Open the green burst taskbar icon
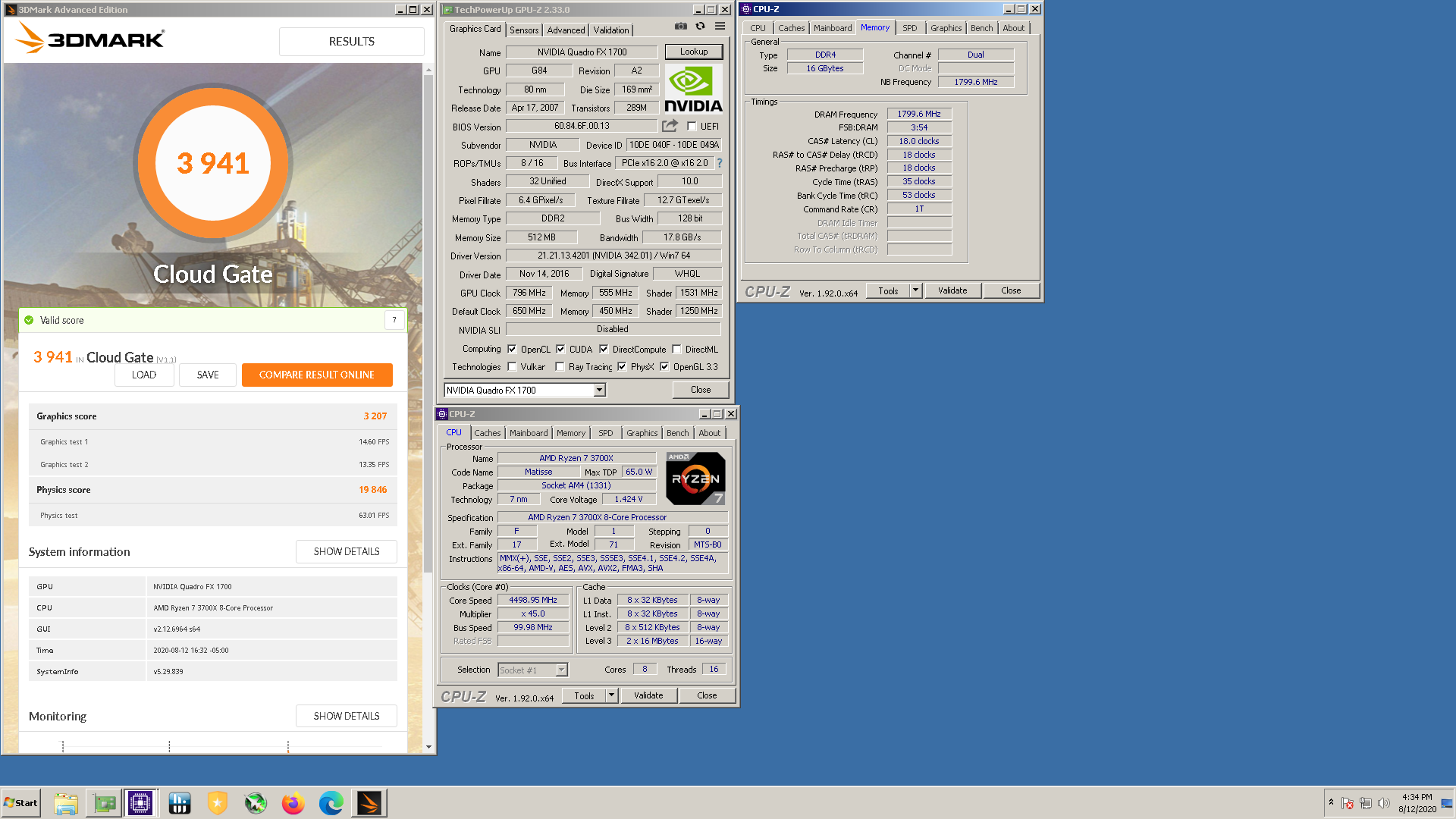The image size is (1456, 819). tap(256, 803)
